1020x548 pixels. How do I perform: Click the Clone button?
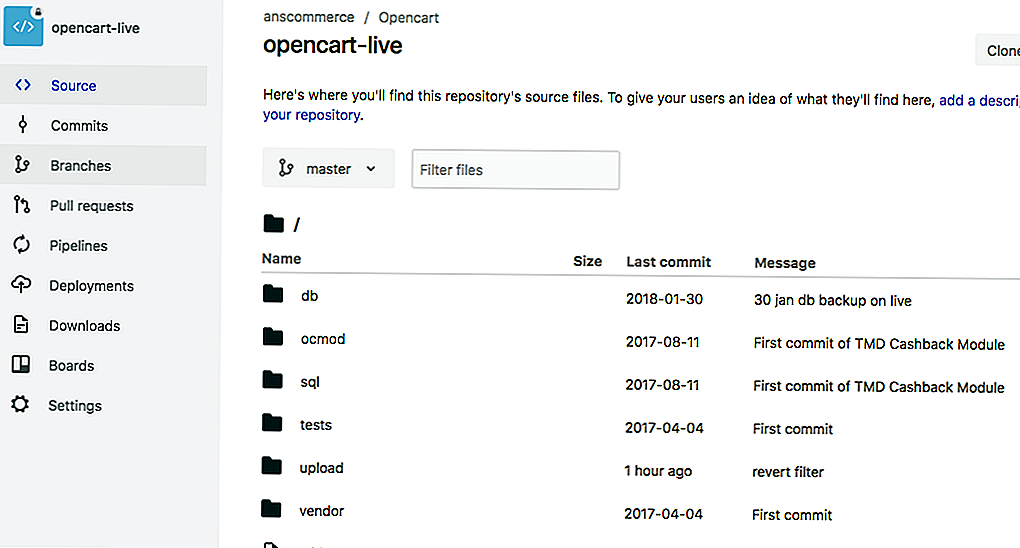1000,51
